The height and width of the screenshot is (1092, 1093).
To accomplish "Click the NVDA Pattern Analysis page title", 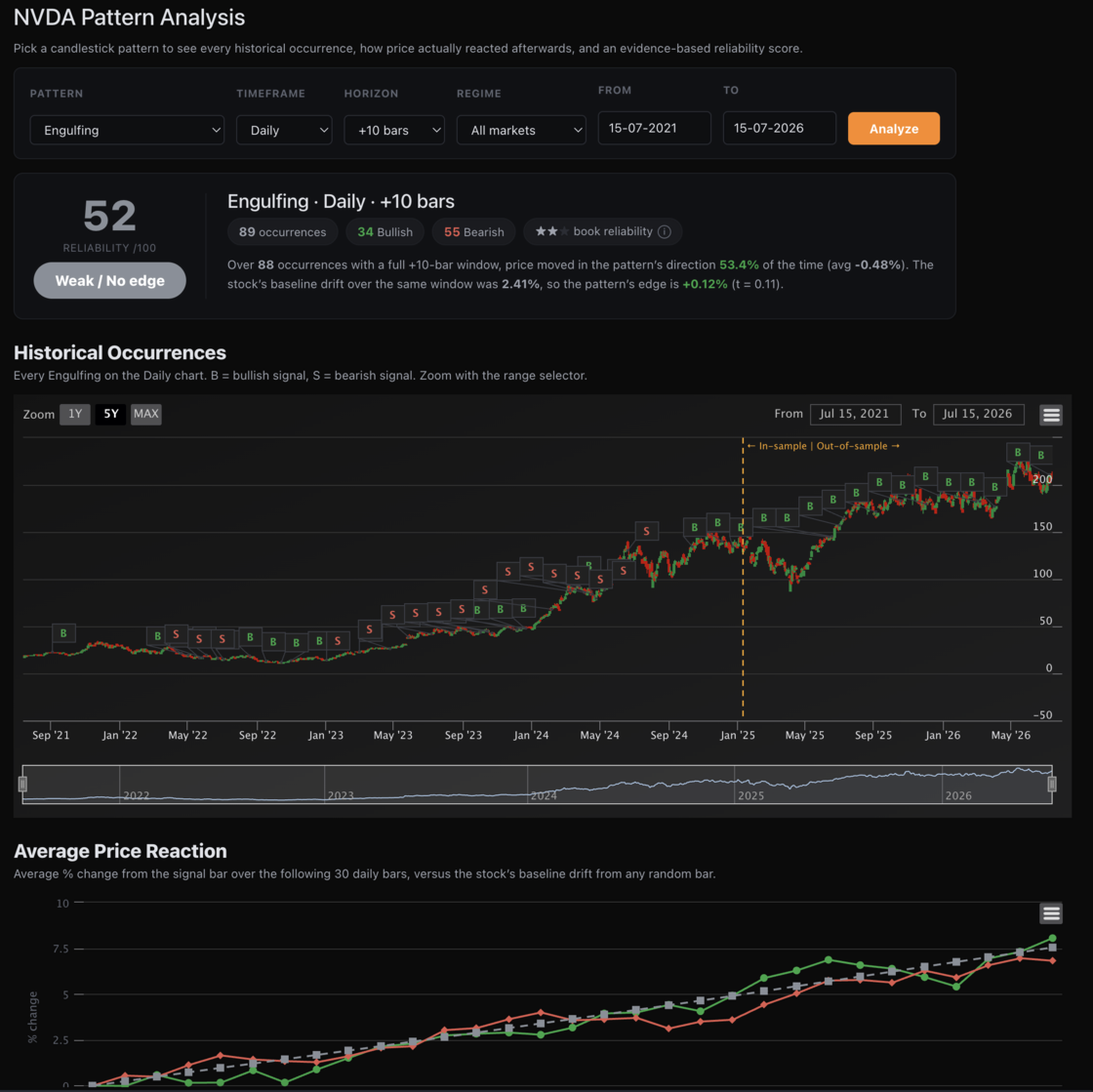I will click(130, 18).
